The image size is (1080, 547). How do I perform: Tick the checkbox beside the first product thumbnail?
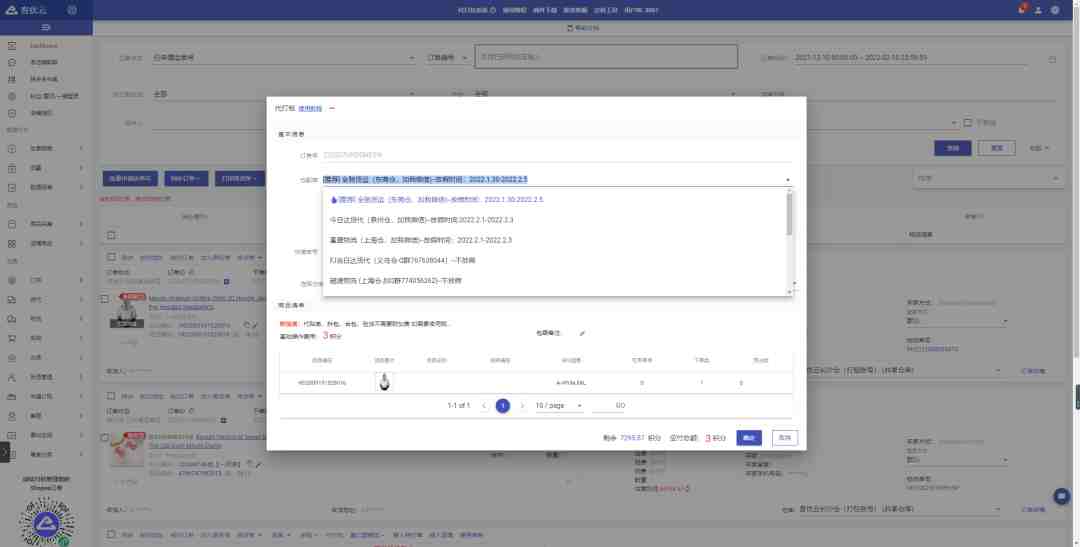click(105, 299)
